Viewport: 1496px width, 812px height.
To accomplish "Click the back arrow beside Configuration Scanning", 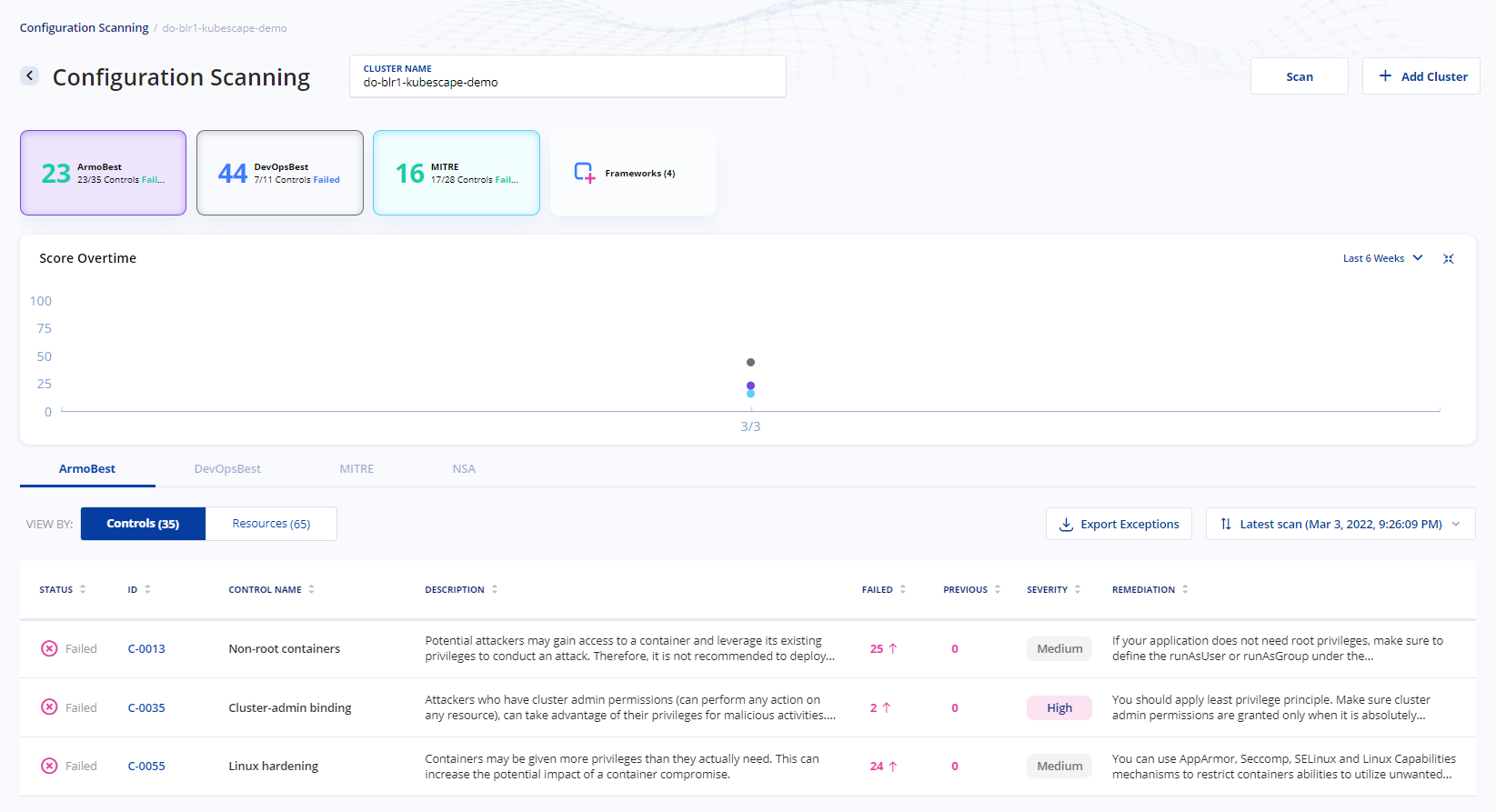I will pos(30,75).
